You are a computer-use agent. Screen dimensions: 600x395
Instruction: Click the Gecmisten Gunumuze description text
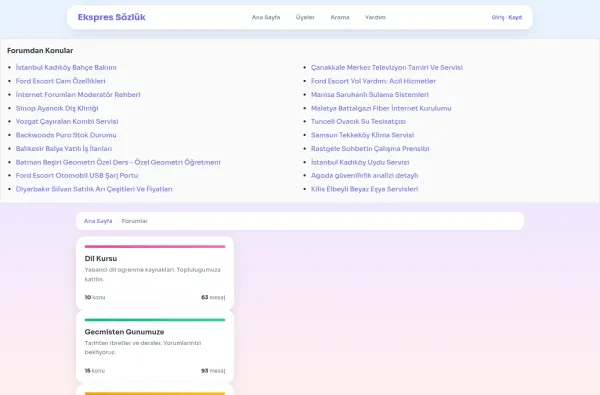(143, 348)
